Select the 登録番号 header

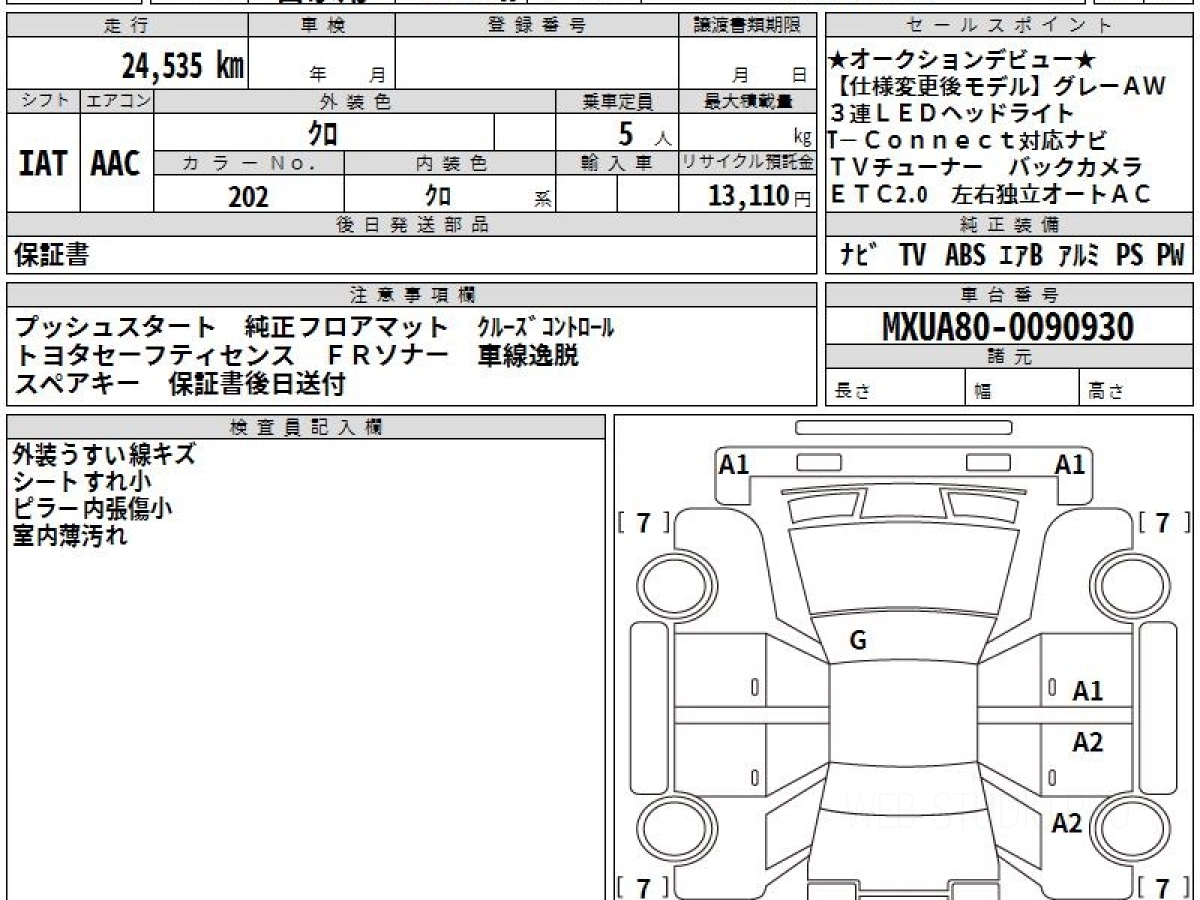537,26
